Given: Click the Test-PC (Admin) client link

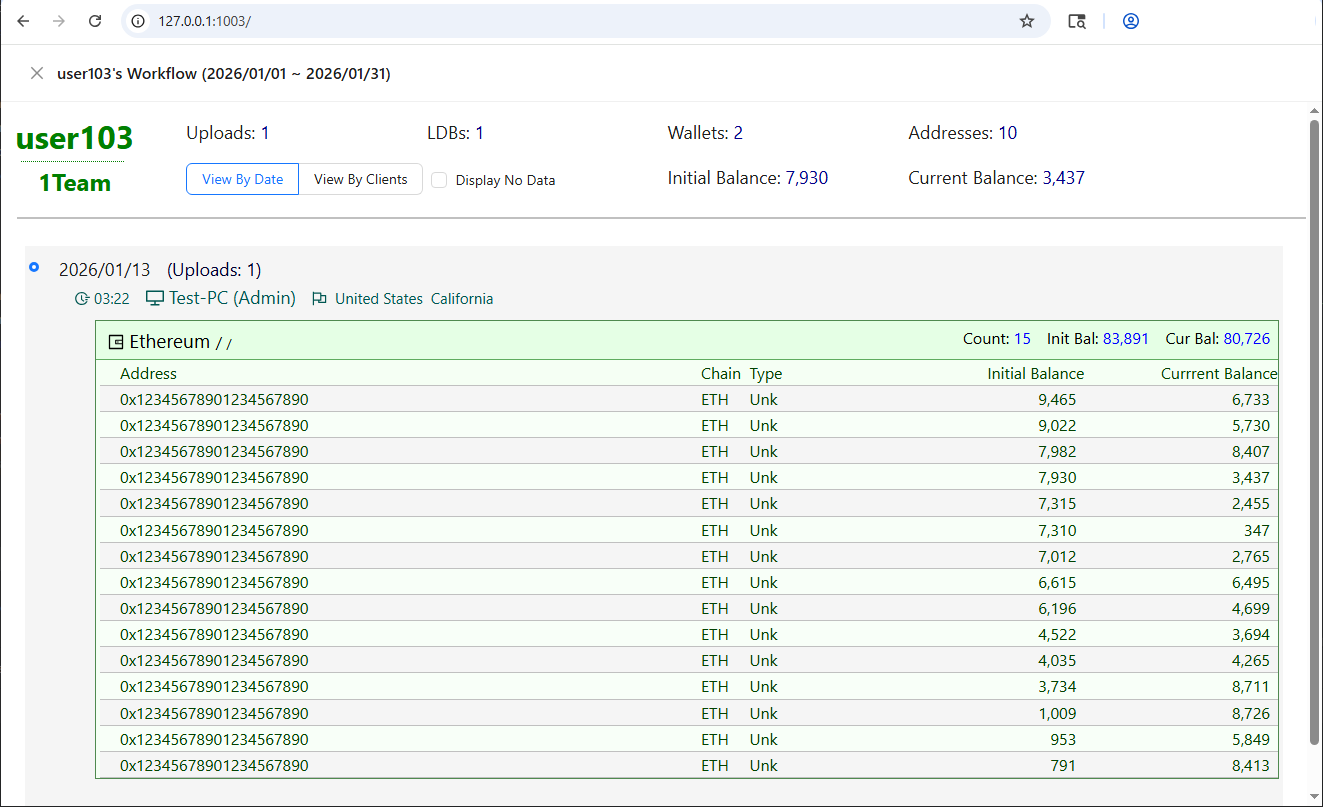Looking at the screenshot, I should [x=232, y=298].
